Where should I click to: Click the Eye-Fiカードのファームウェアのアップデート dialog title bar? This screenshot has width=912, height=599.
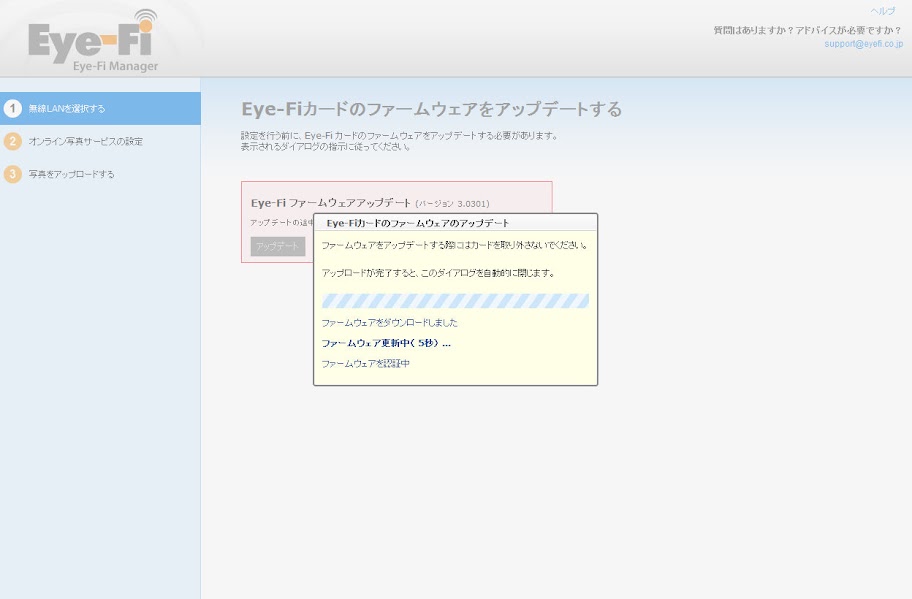tap(455, 223)
